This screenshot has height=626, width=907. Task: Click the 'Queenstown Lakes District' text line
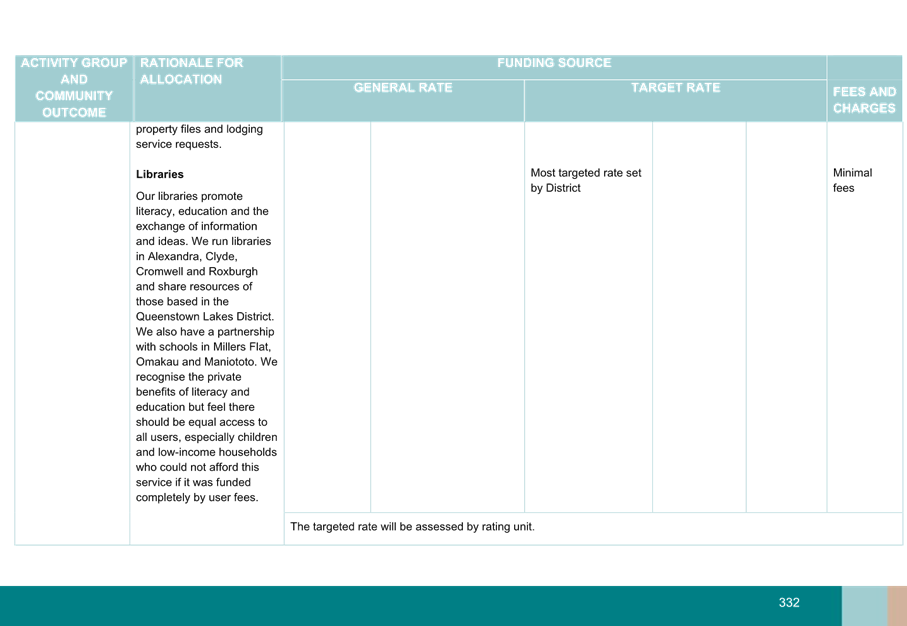coord(204,317)
